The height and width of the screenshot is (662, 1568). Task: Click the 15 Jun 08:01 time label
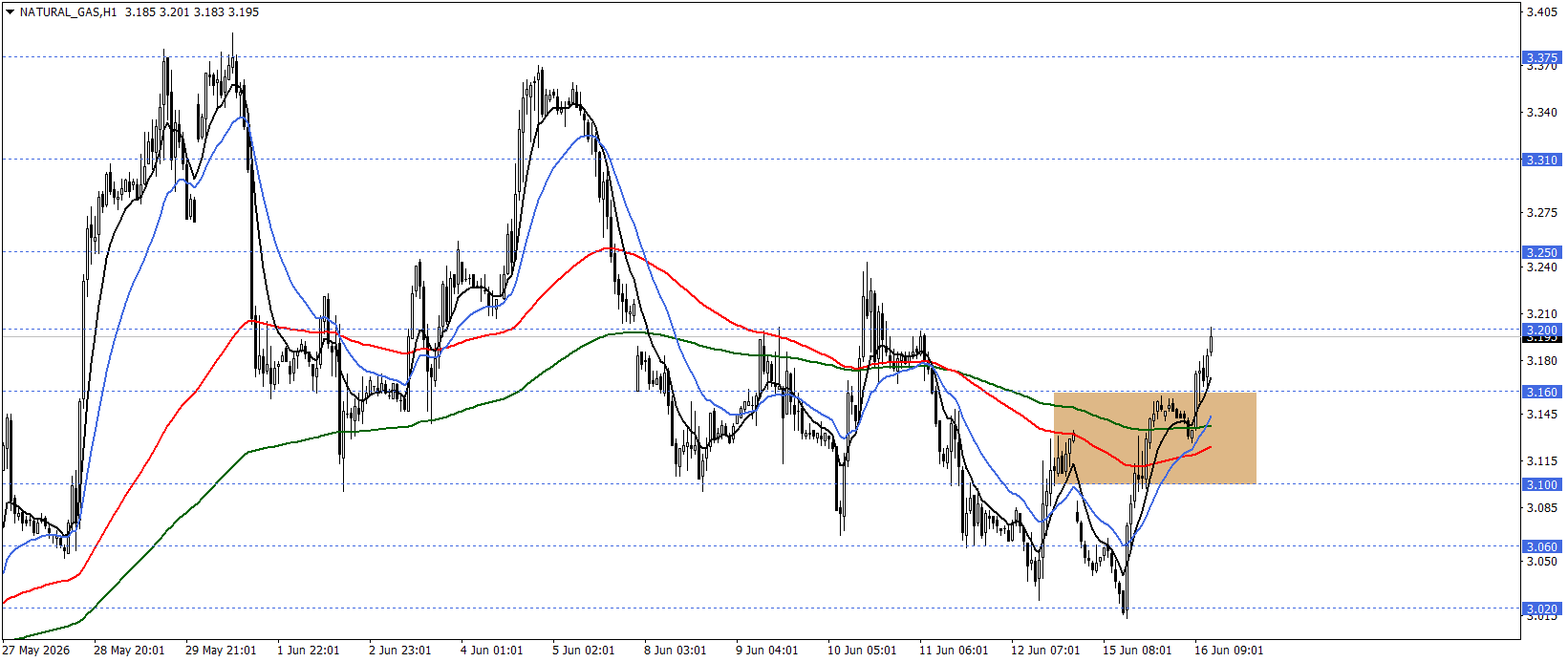click(1137, 651)
